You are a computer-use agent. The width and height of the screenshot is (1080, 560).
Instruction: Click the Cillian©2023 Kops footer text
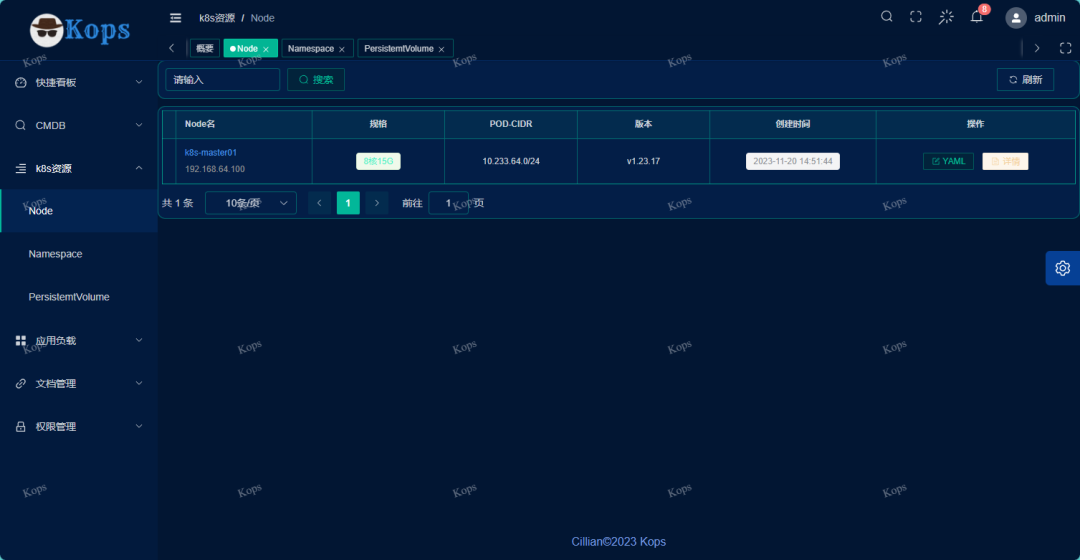pos(619,541)
